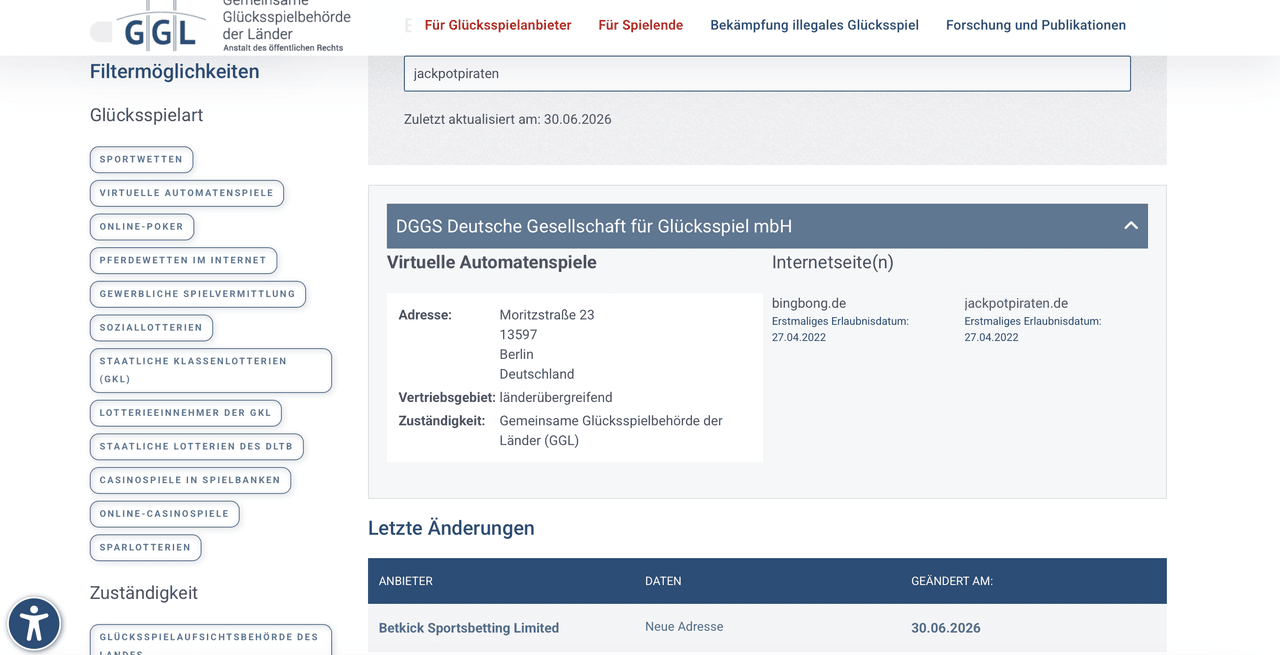
Task: Open Forschung und Publikationen menu
Action: tap(1036, 25)
